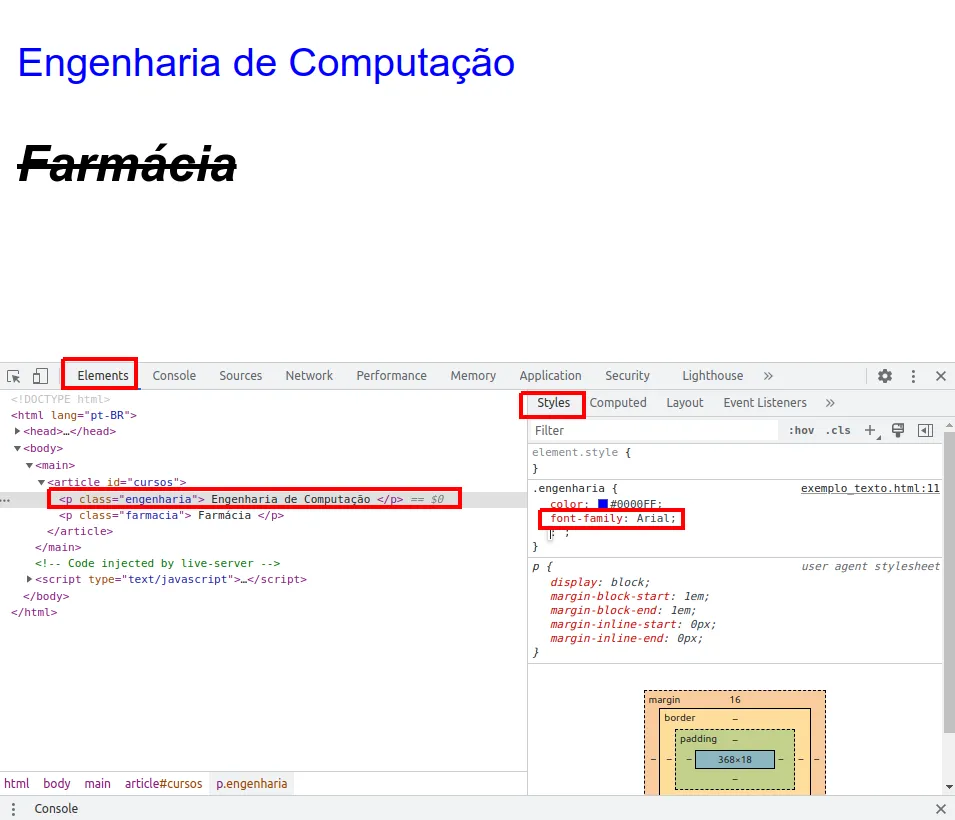Switch to the Elements tab
Viewport: 955px width, 820px height.
tap(102, 376)
